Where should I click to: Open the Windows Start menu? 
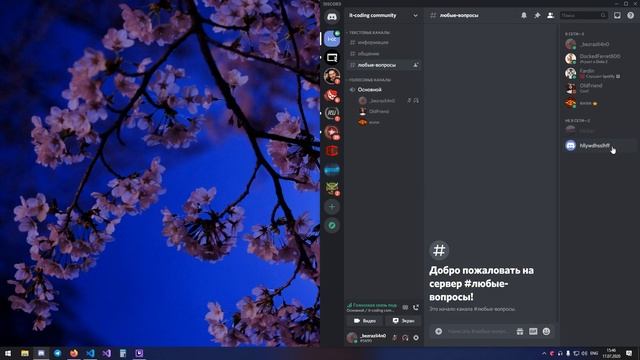point(8,353)
